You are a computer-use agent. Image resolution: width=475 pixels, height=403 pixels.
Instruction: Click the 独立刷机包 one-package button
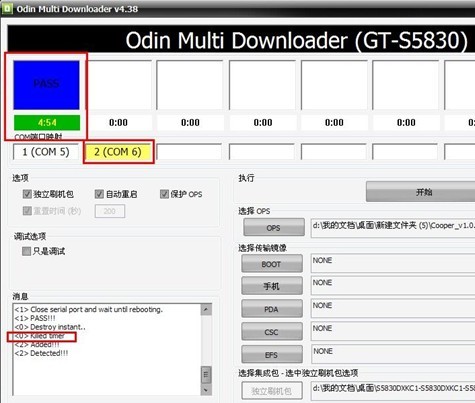pos(272,391)
